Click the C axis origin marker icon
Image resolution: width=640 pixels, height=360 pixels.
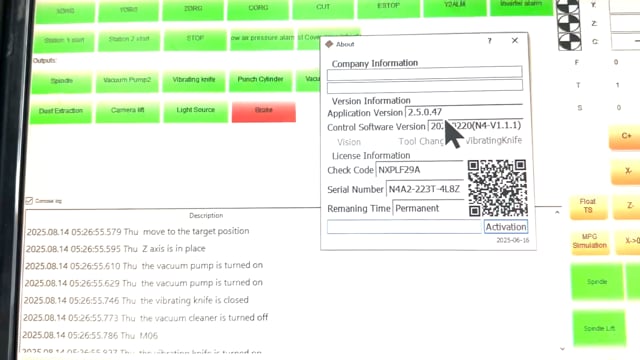point(569,41)
